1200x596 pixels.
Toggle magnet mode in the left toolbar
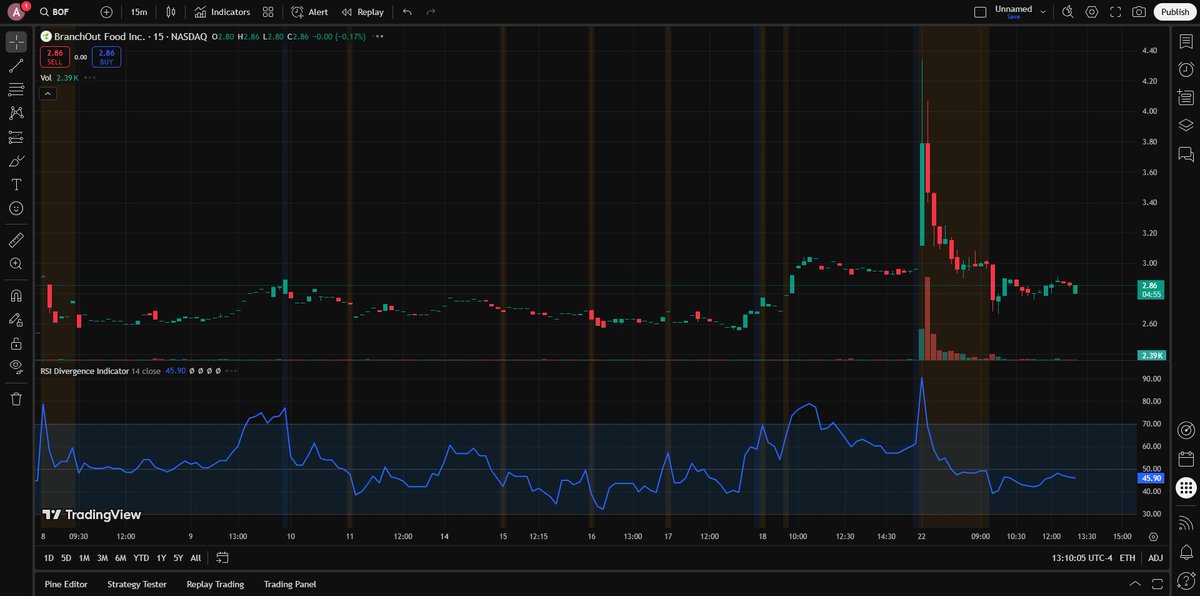tap(16, 296)
